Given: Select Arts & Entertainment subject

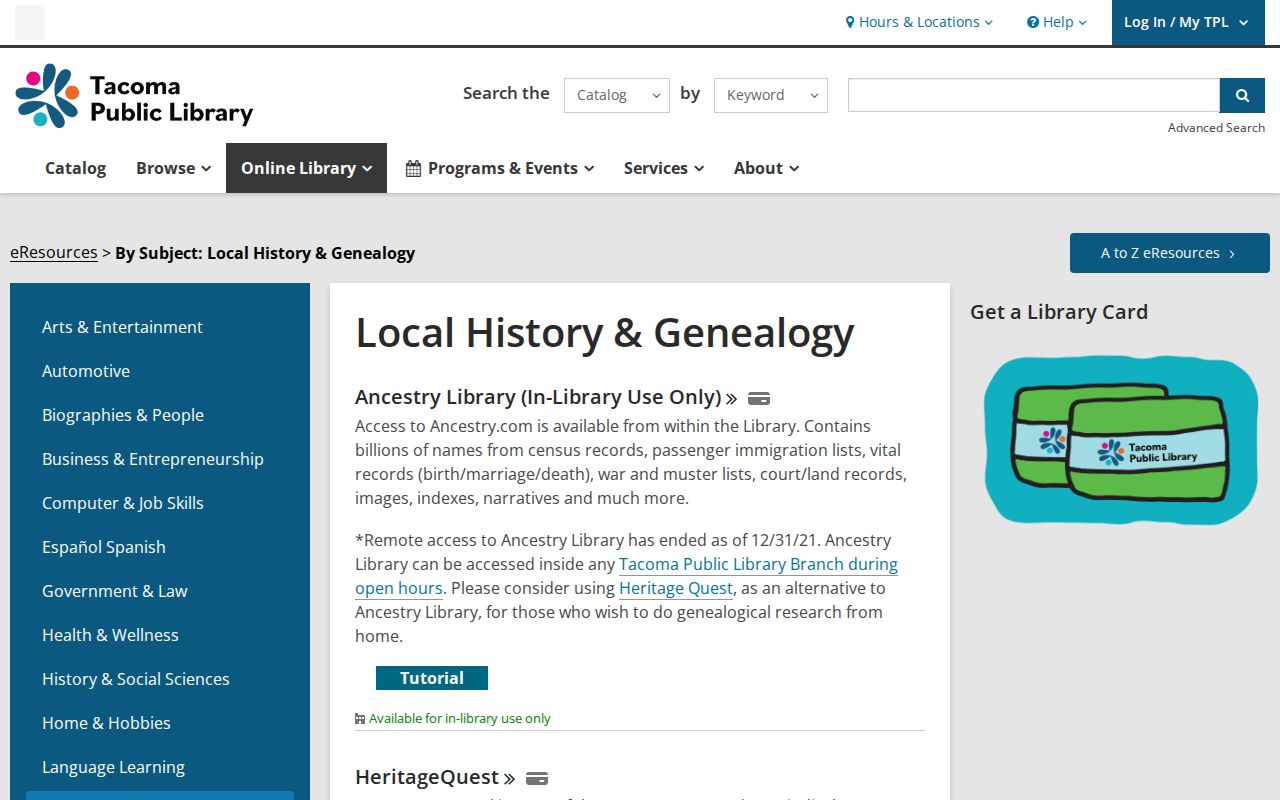Looking at the screenshot, I should click(122, 327).
